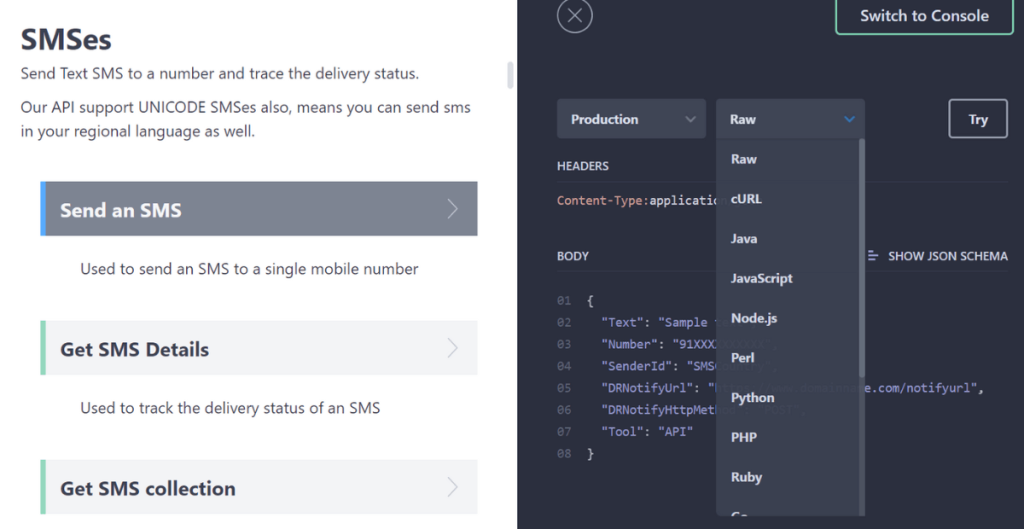Viewport: 1024px width, 529px height.
Task: Choose Perl from the language list
Action: (x=742, y=358)
